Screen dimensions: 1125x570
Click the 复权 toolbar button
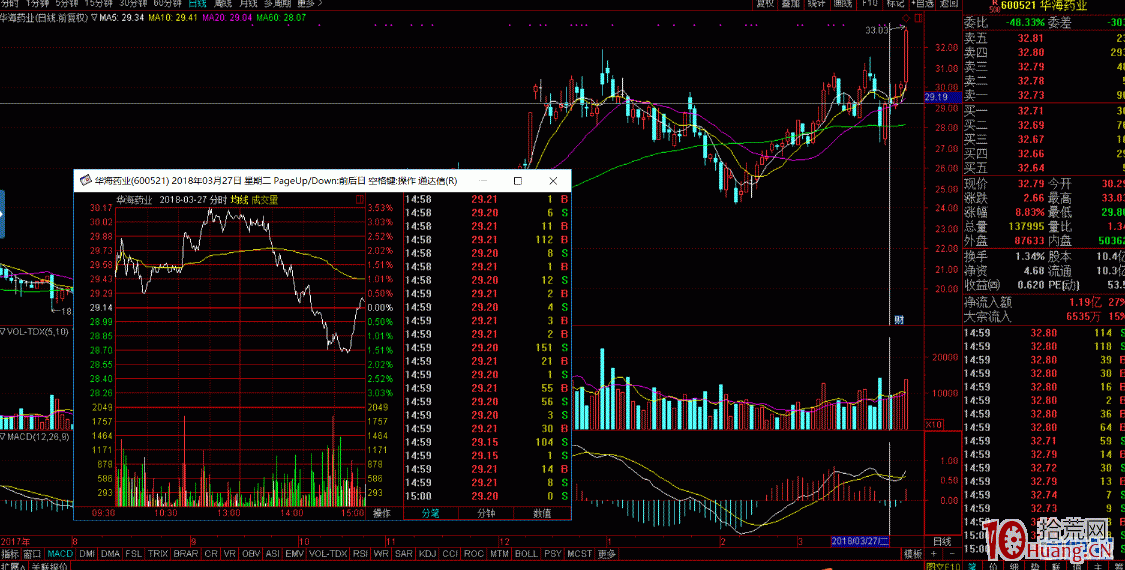[x=766, y=3]
